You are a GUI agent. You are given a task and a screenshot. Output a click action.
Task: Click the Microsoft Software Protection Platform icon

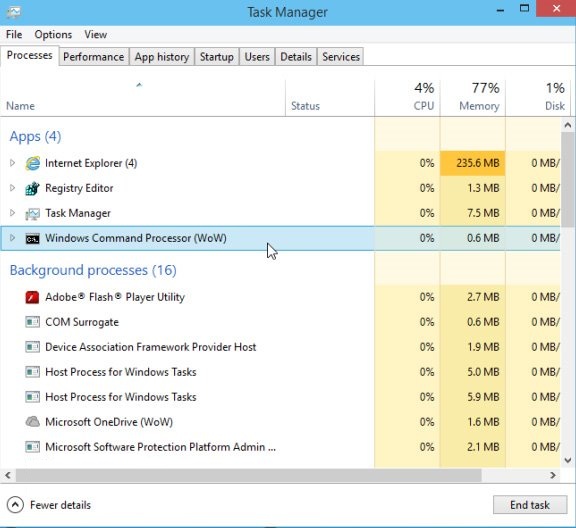click(32, 447)
